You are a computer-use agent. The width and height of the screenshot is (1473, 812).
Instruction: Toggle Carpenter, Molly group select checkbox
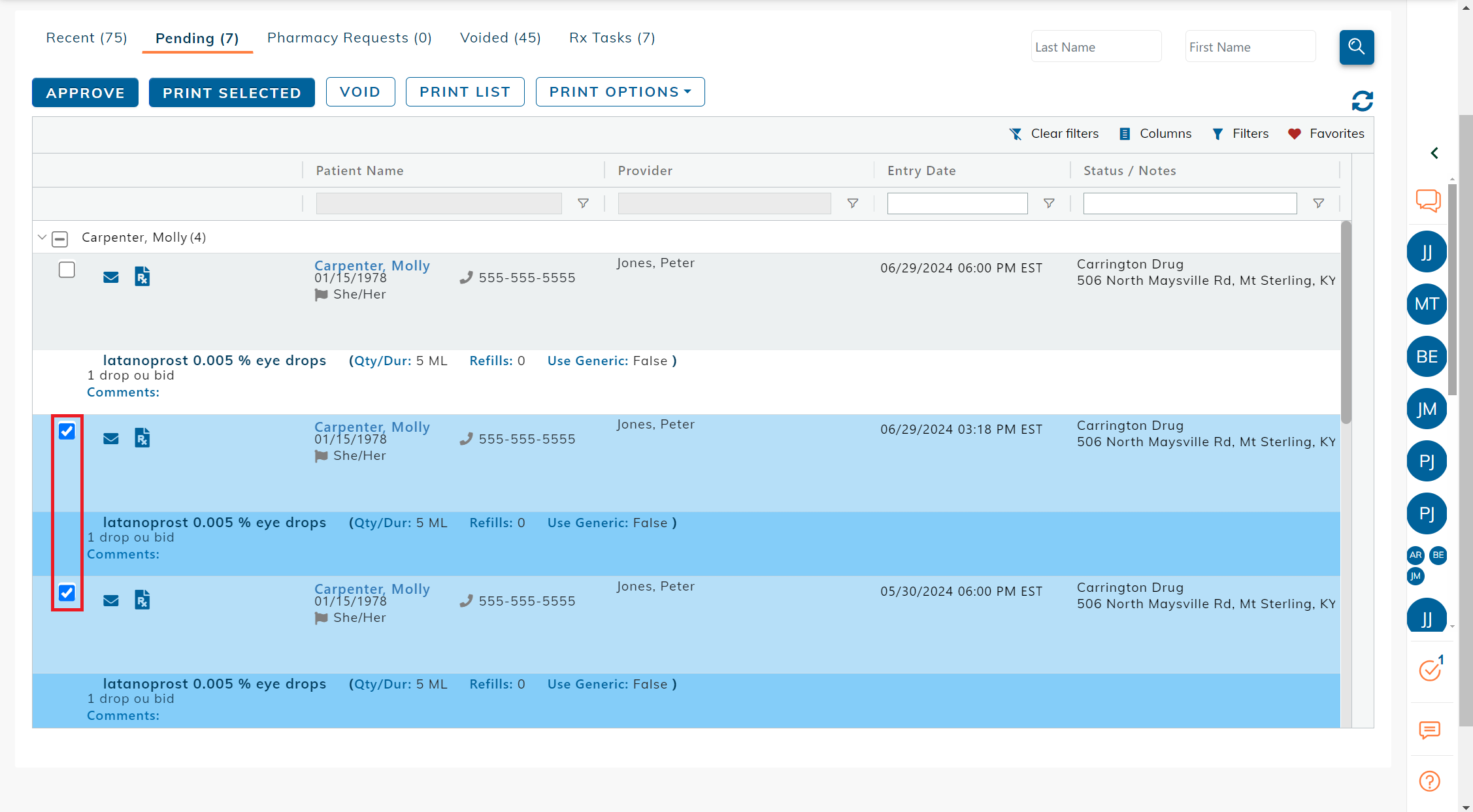59,239
